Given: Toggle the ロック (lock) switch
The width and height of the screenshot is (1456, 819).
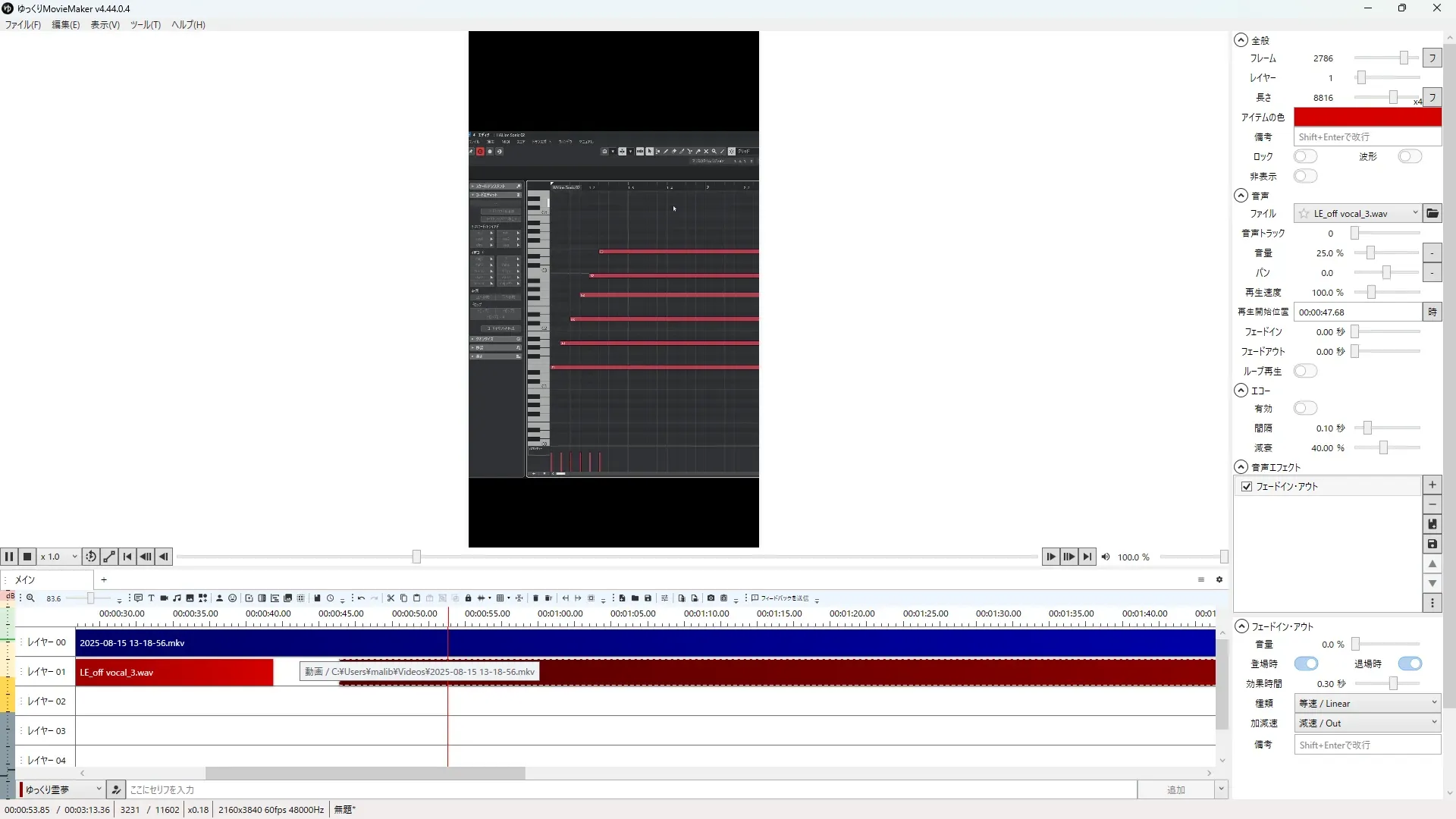Looking at the screenshot, I should (x=1305, y=156).
